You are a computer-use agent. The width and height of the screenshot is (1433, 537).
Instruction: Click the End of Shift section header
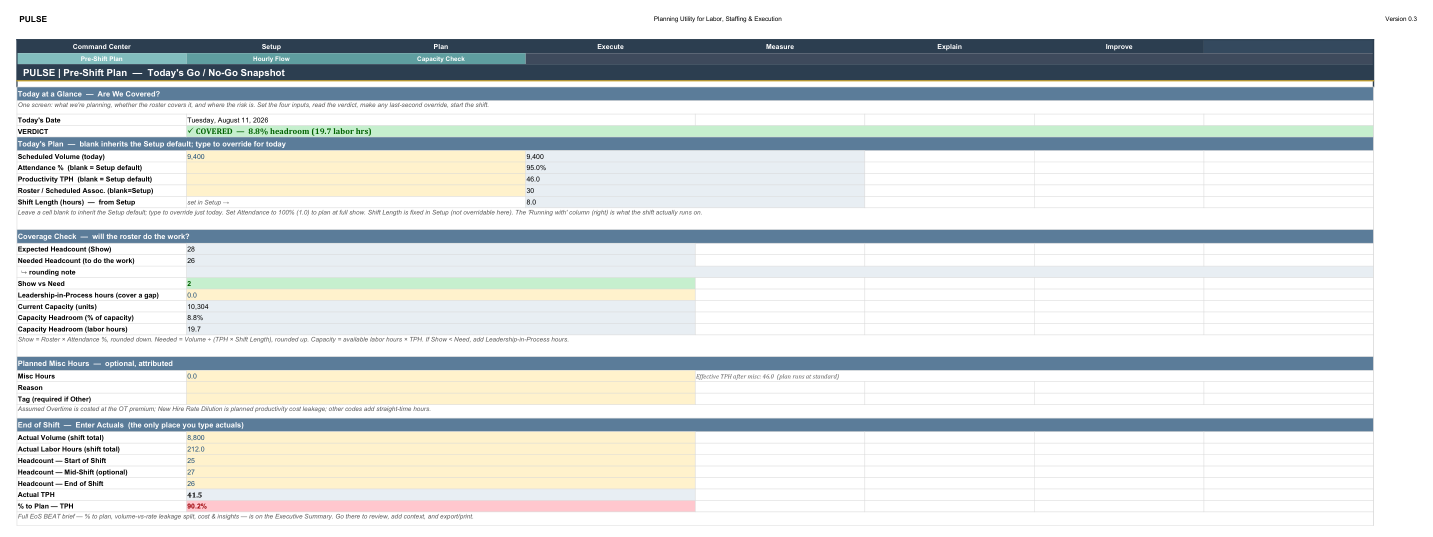click(695, 425)
